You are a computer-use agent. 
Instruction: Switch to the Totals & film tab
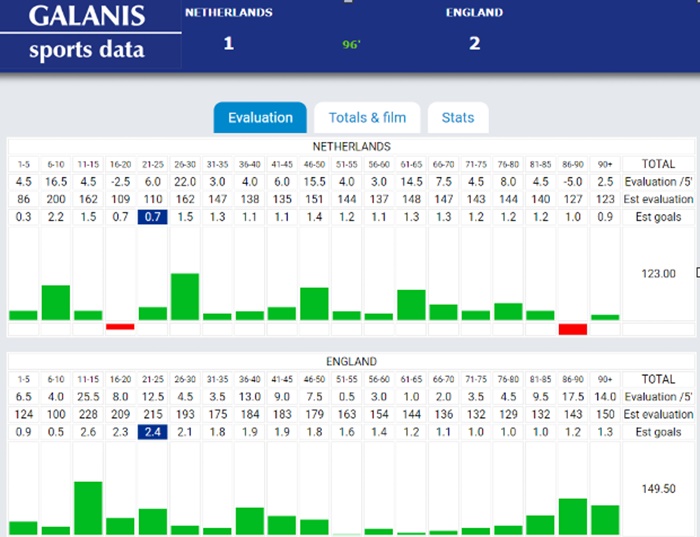(367, 118)
